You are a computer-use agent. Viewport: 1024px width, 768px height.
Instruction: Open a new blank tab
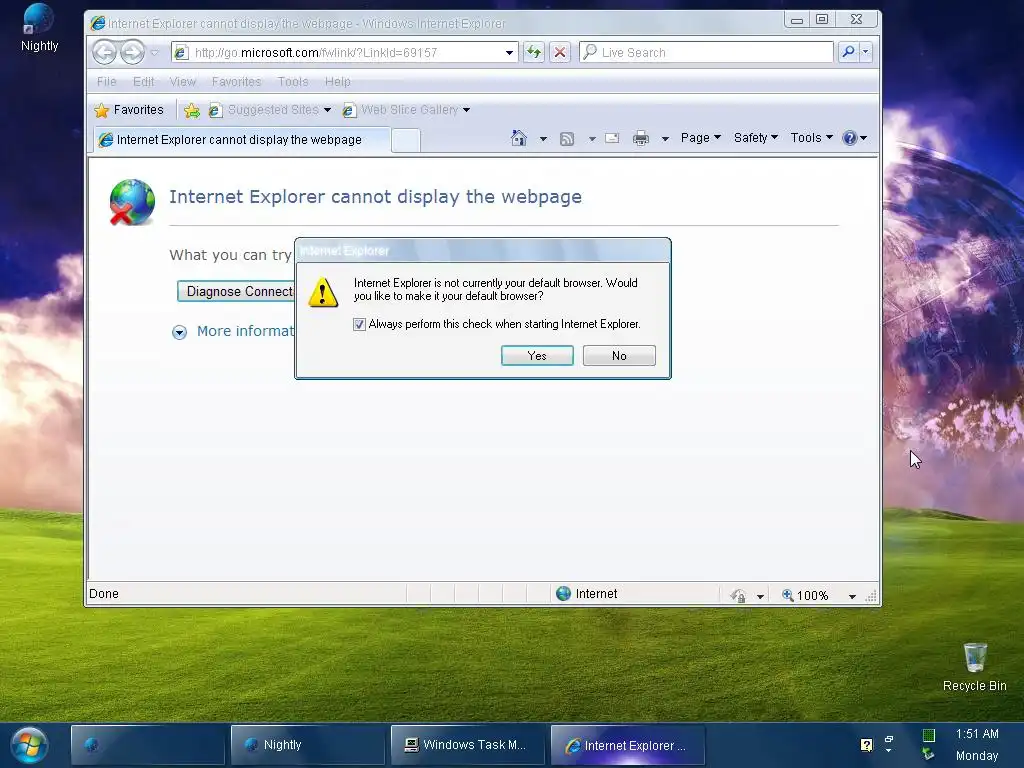(406, 140)
